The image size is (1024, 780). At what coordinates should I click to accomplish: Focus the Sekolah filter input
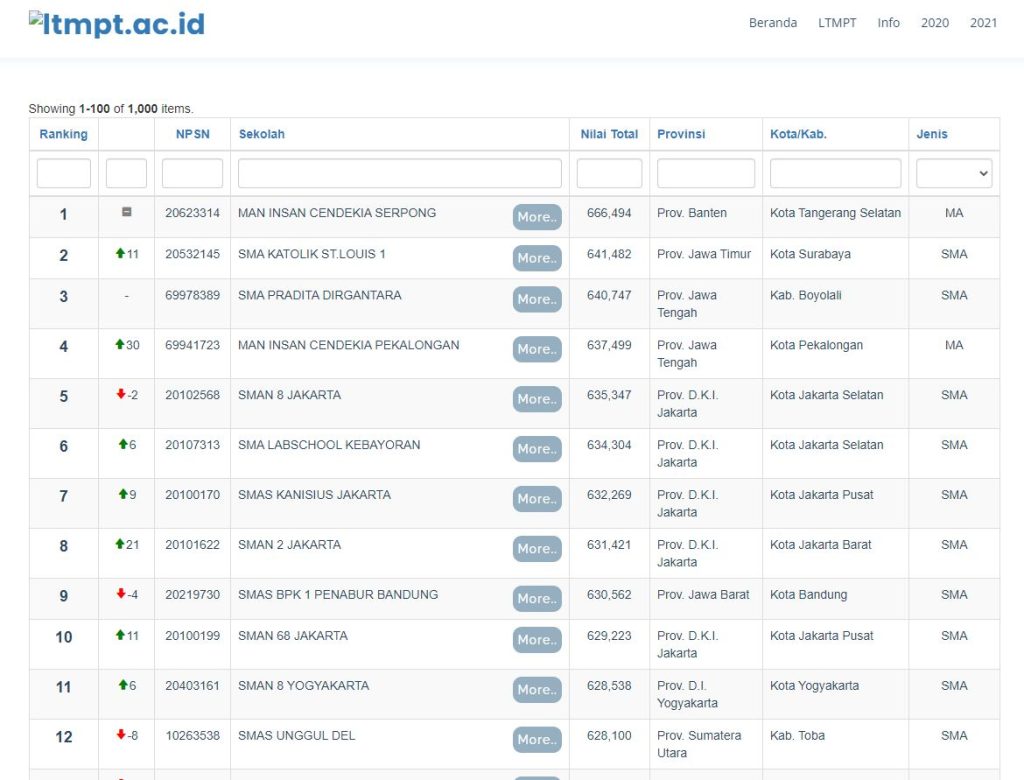pos(400,173)
